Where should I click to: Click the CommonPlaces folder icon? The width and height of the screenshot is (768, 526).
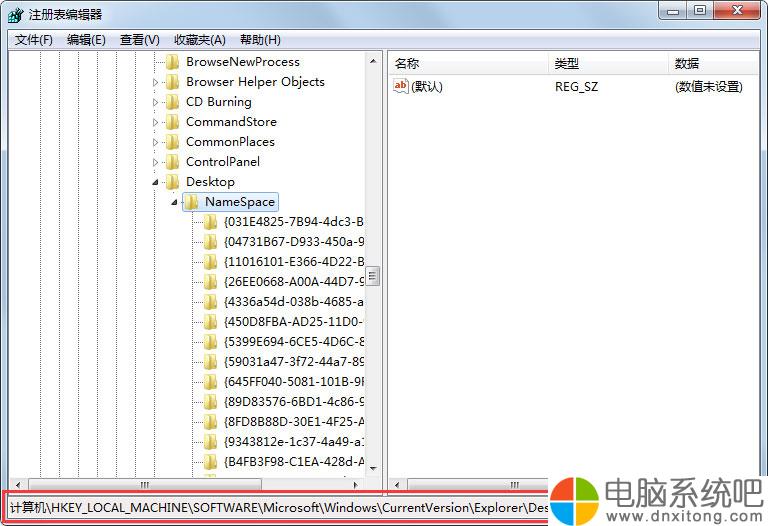(x=172, y=143)
